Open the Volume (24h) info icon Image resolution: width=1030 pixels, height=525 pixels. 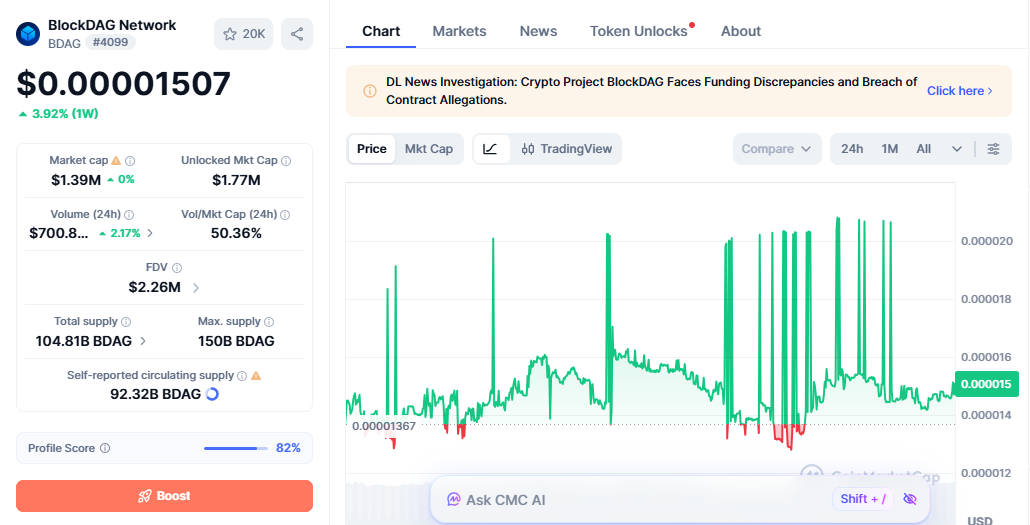129,214
